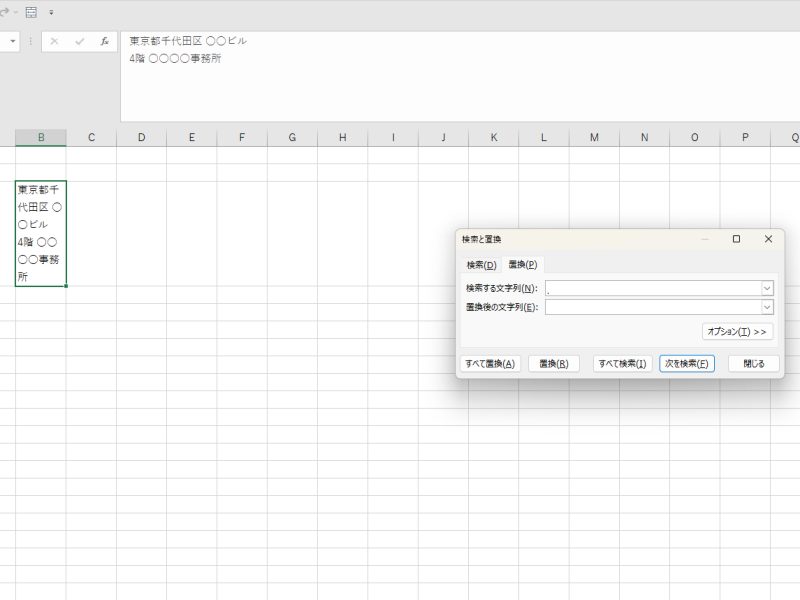Image resolution: width=800 pixels, height=600 pixels.
Task: Click the 置換(R) button
Action: (554, 364)
